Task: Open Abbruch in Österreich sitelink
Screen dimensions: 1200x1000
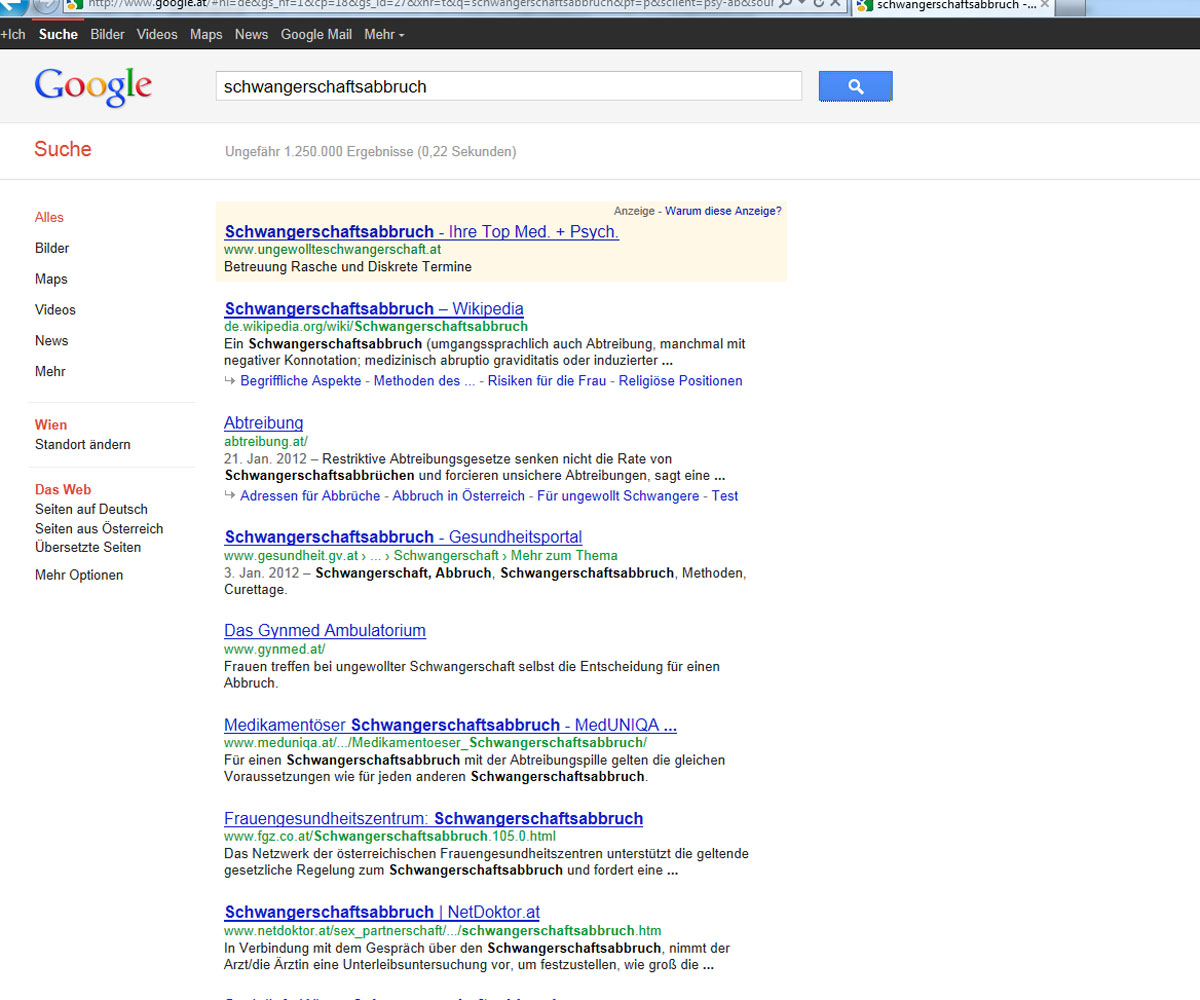Action: 459,496
